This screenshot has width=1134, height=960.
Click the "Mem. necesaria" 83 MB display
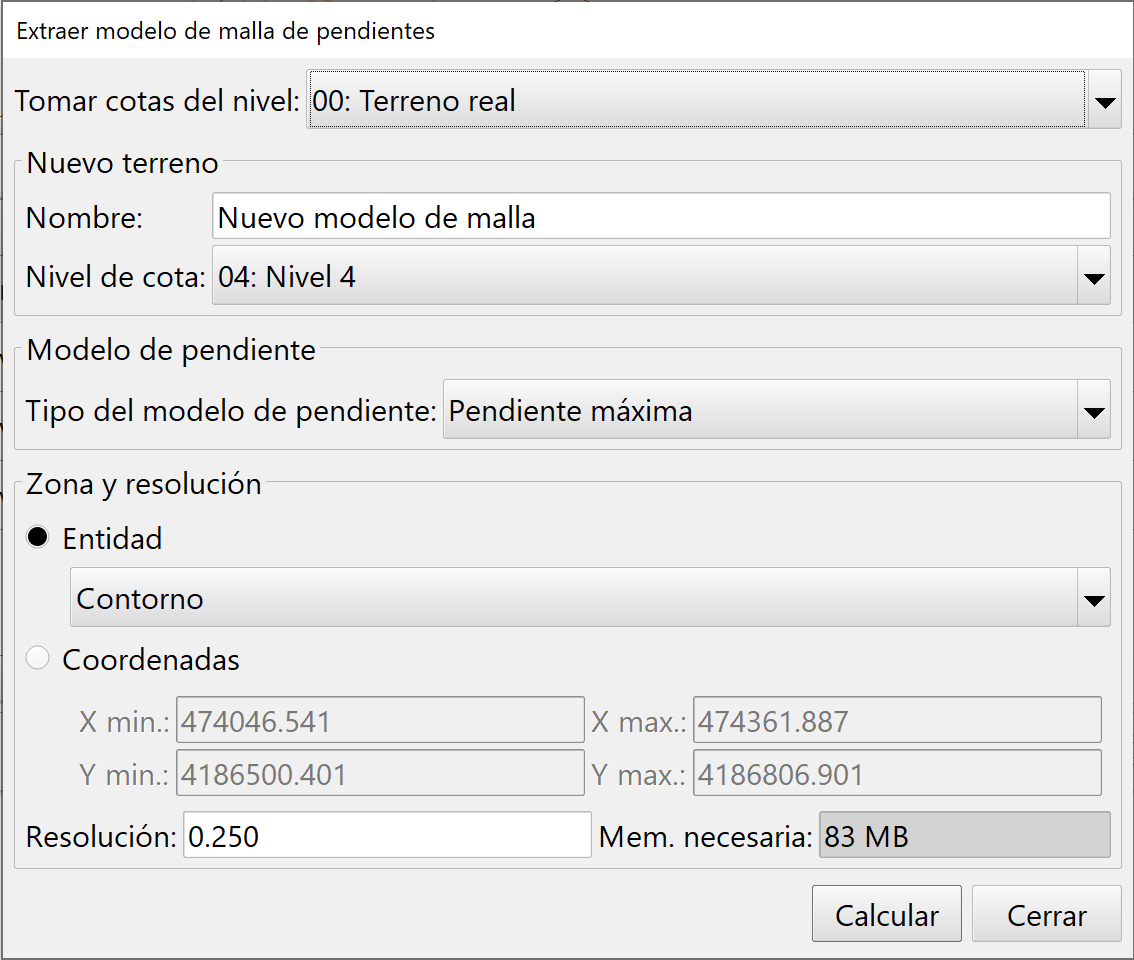click(x=965, y=836)
